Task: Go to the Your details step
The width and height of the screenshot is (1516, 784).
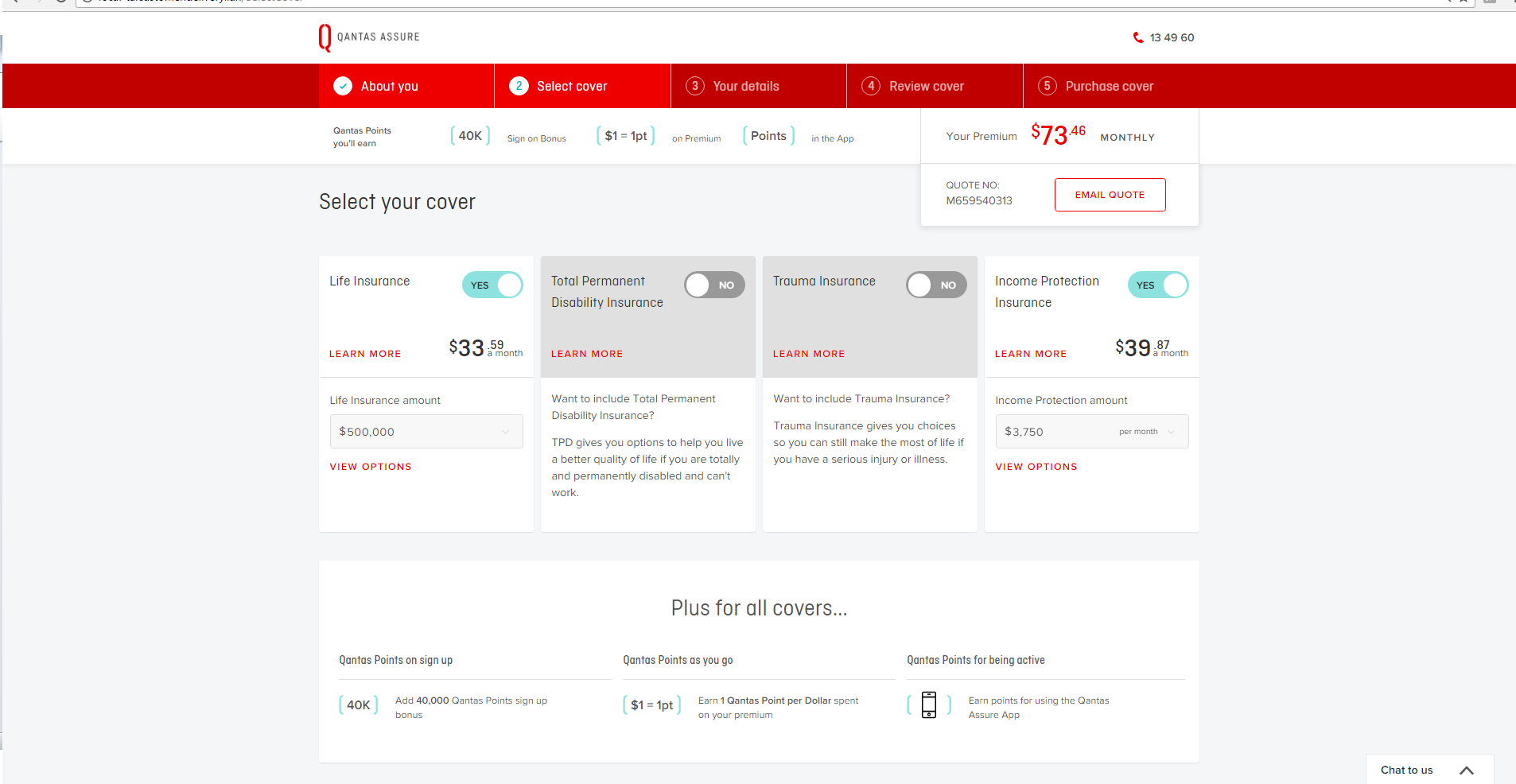Action: coord(759,86)
